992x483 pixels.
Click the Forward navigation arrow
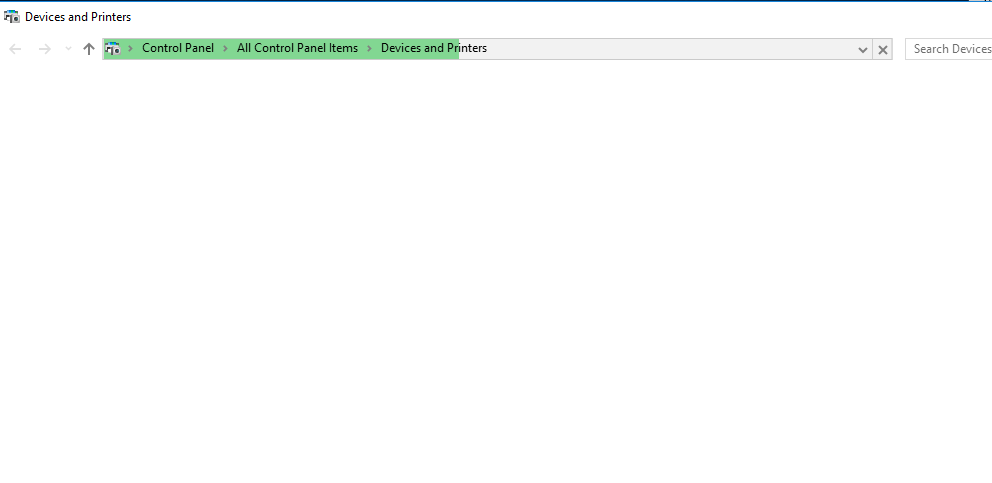(x=44, y=49)
